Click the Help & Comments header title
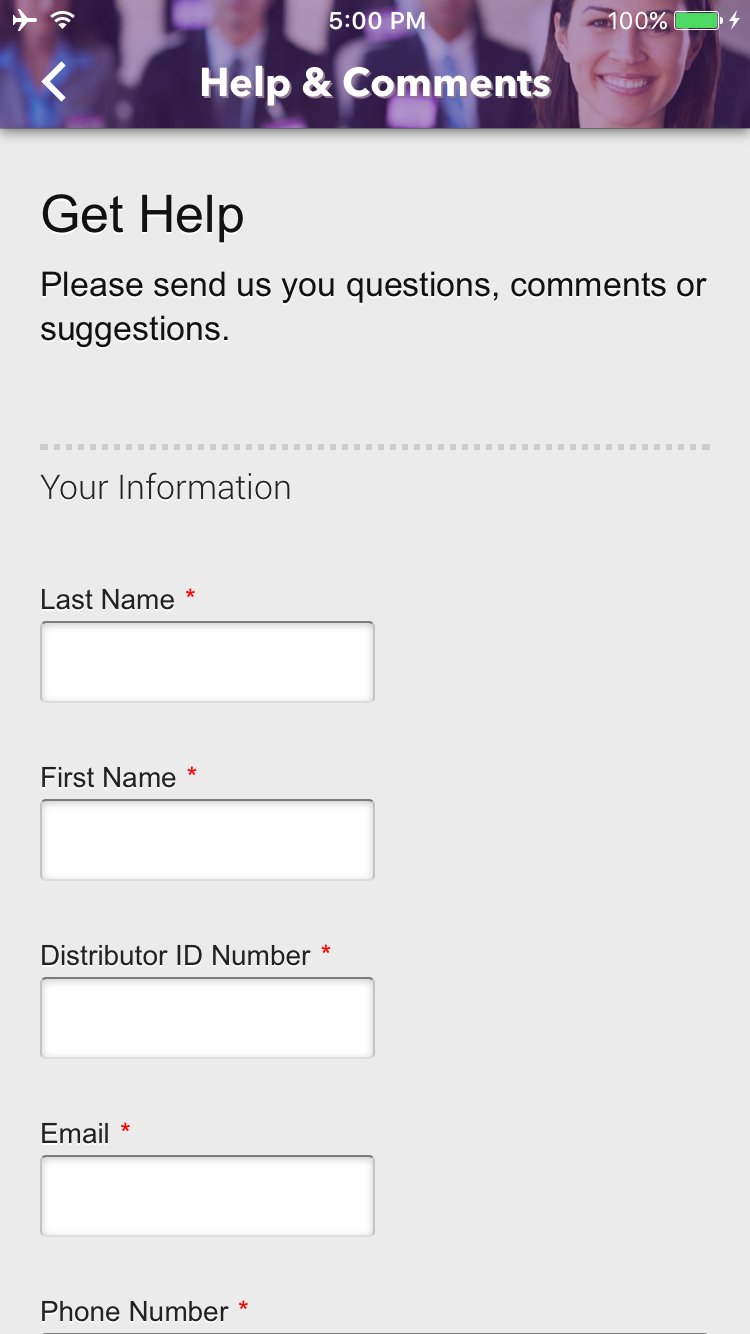The width and height of the screenshot is (750, 1334). tap(375, 83)
